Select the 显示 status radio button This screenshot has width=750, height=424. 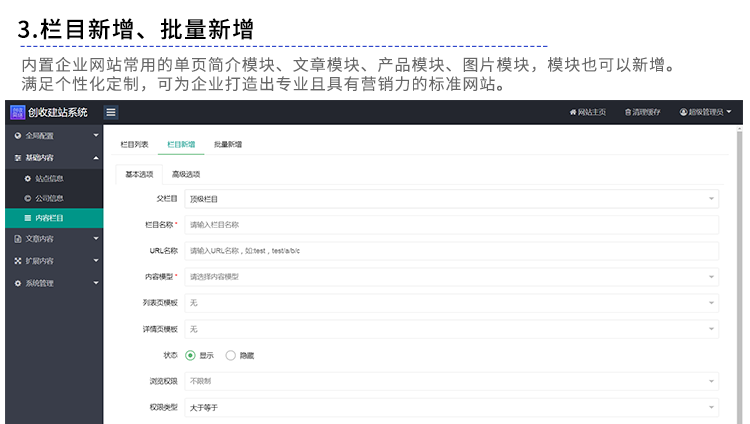click(190, 355)
